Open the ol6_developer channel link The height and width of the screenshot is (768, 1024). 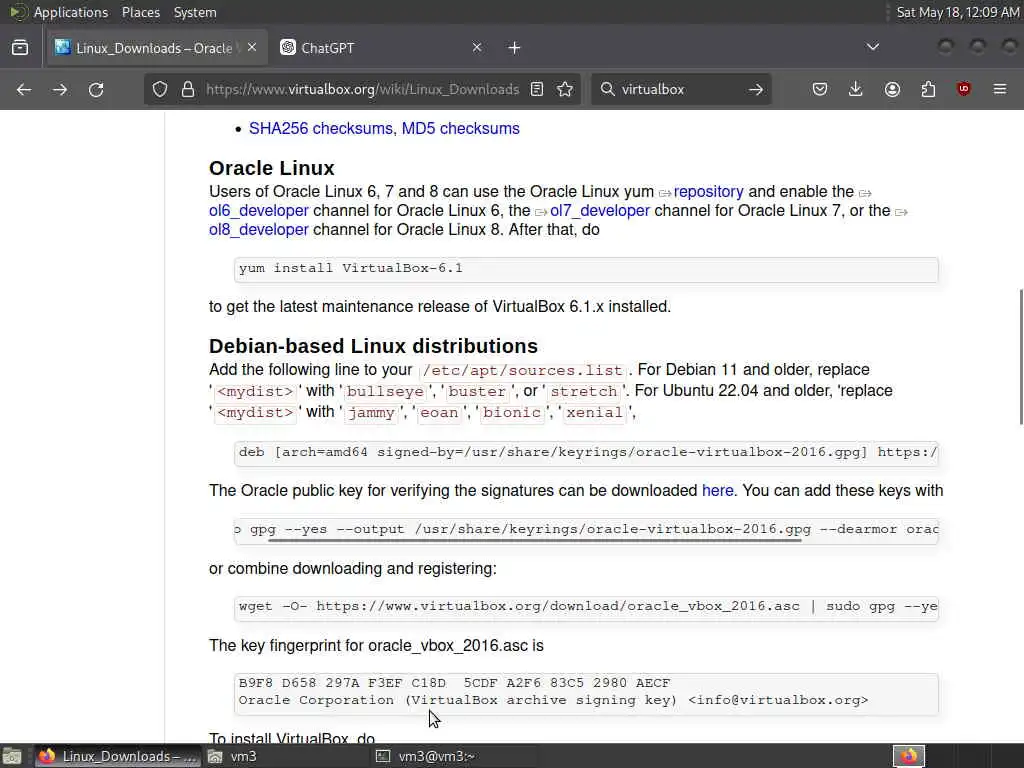point(259,211)
